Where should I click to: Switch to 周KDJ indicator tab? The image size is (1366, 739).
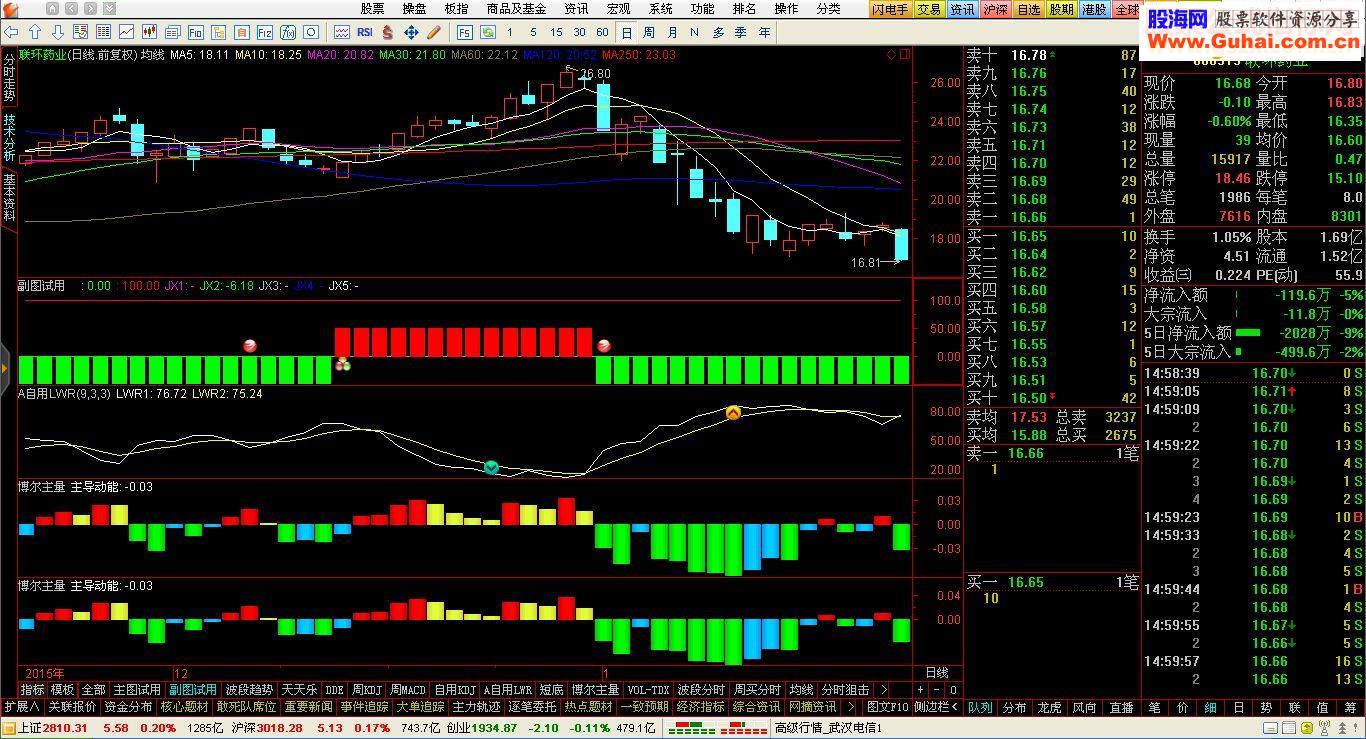coord(367,690)
